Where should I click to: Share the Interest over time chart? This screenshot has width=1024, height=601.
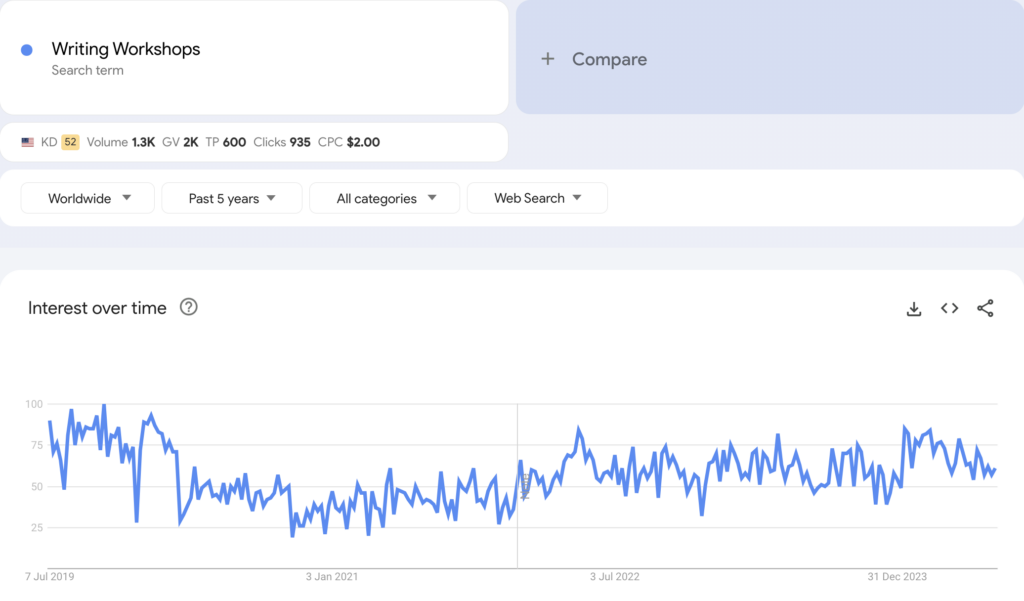click(985, 309)
